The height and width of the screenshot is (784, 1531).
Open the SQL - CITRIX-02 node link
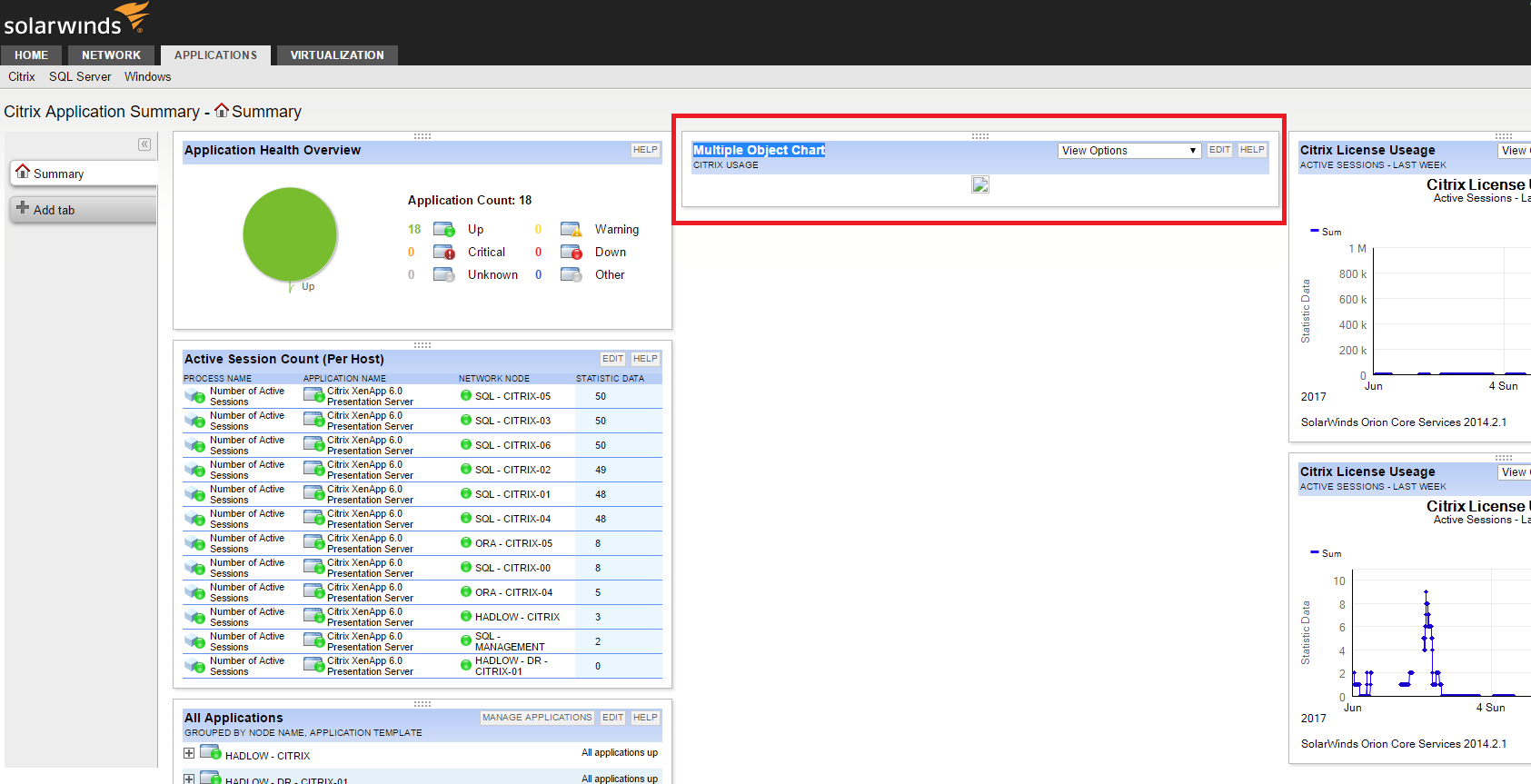tap(512, 470)
